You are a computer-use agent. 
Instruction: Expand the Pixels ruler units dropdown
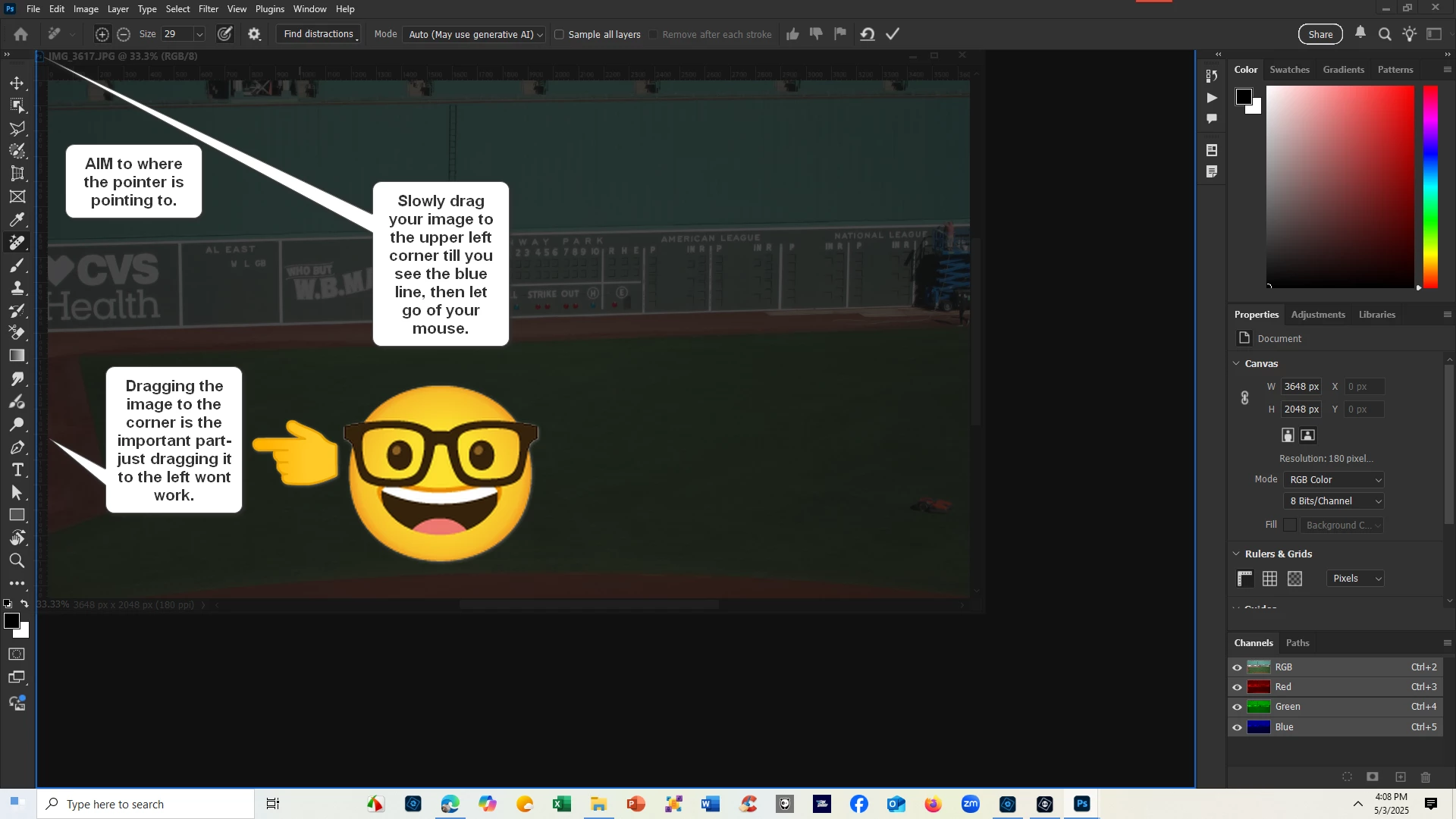(x=1355, y=579)
